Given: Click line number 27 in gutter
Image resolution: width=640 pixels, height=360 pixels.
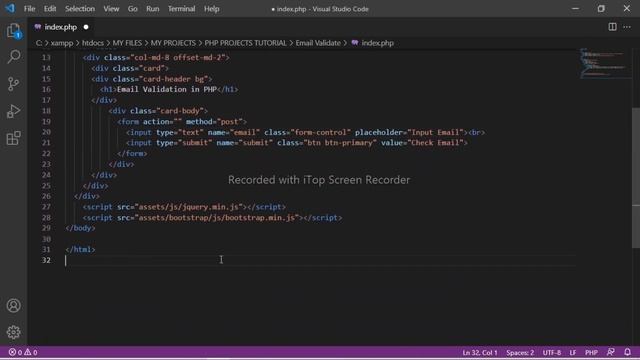Looking at the screenshot, I should (46, 207).
